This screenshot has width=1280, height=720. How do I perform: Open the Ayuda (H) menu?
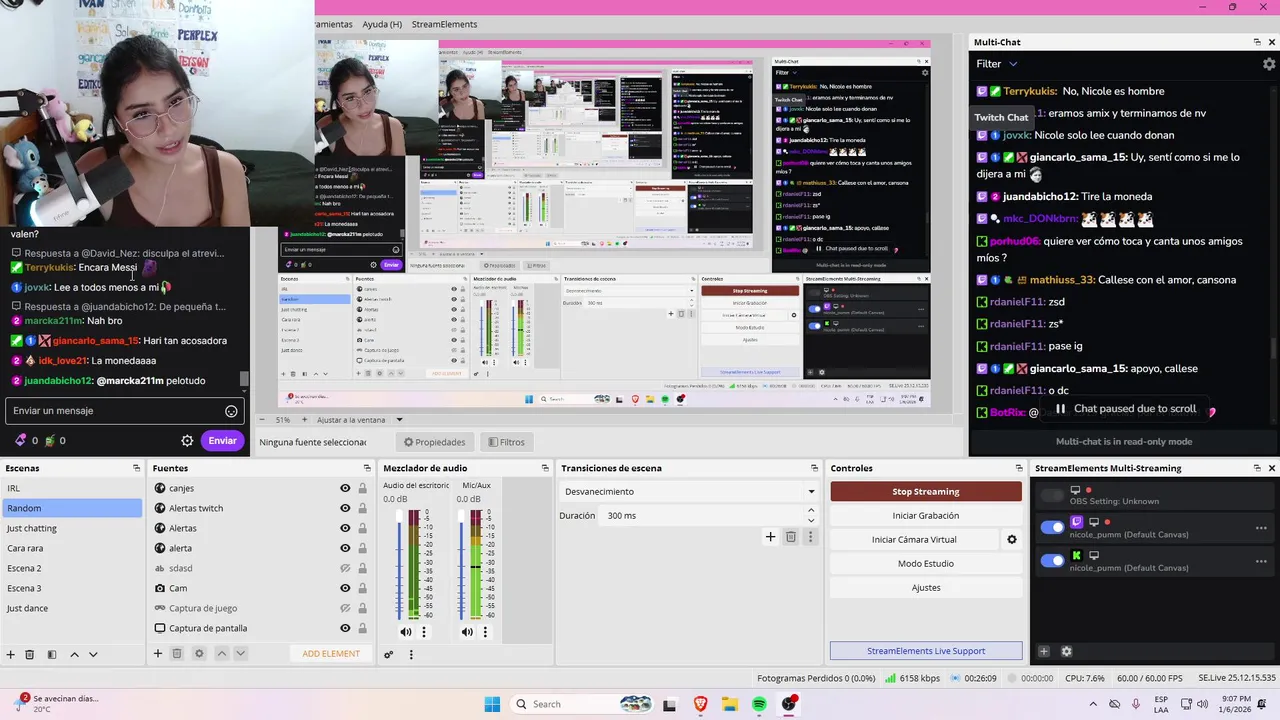click(382, 24)
